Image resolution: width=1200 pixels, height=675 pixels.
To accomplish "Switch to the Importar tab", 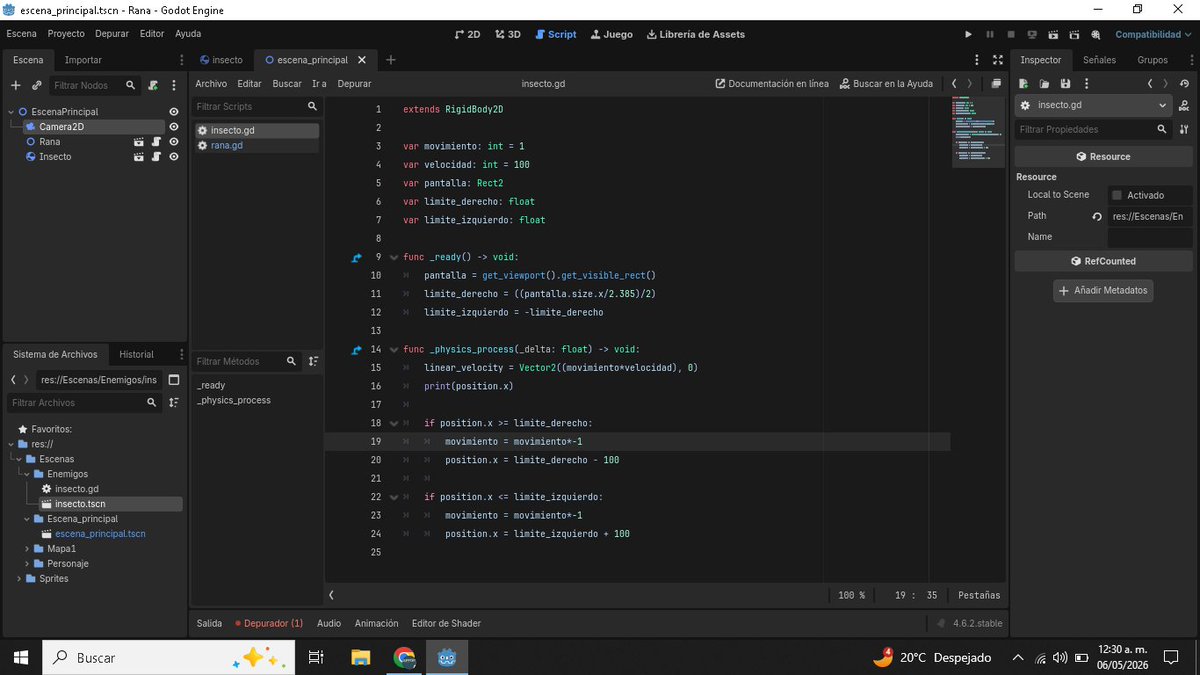I will coord(83,60).
